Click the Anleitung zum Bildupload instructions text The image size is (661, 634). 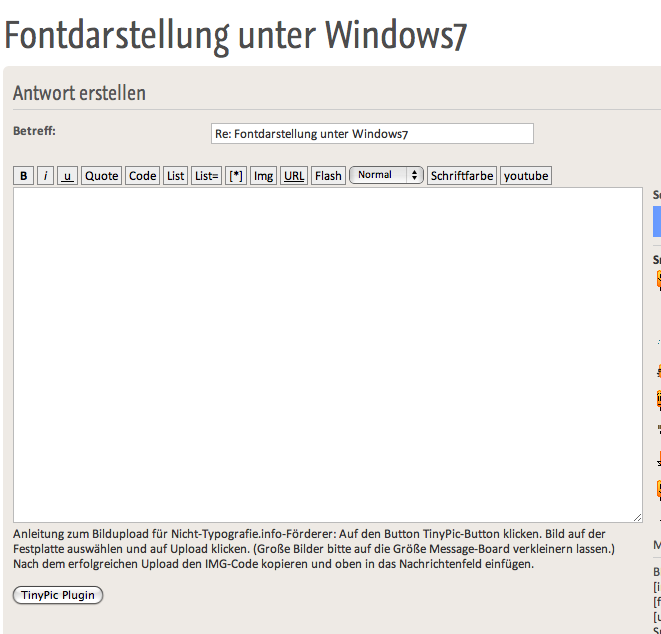[314, 549]
